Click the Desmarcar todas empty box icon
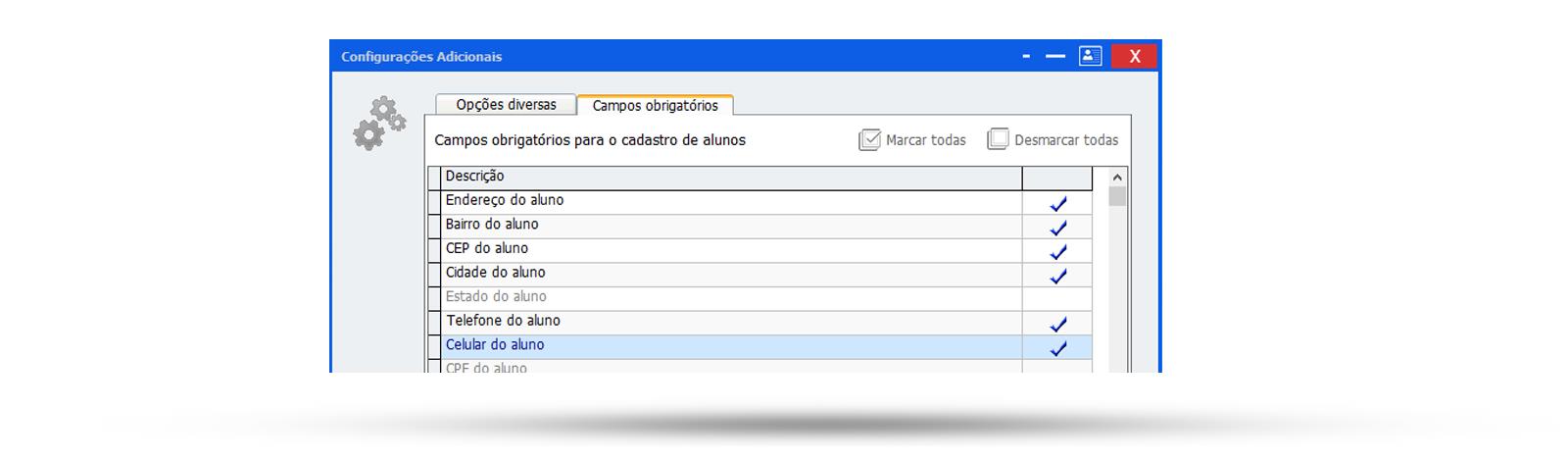The height and width of the screenshot is (461, 1568). 998,139
